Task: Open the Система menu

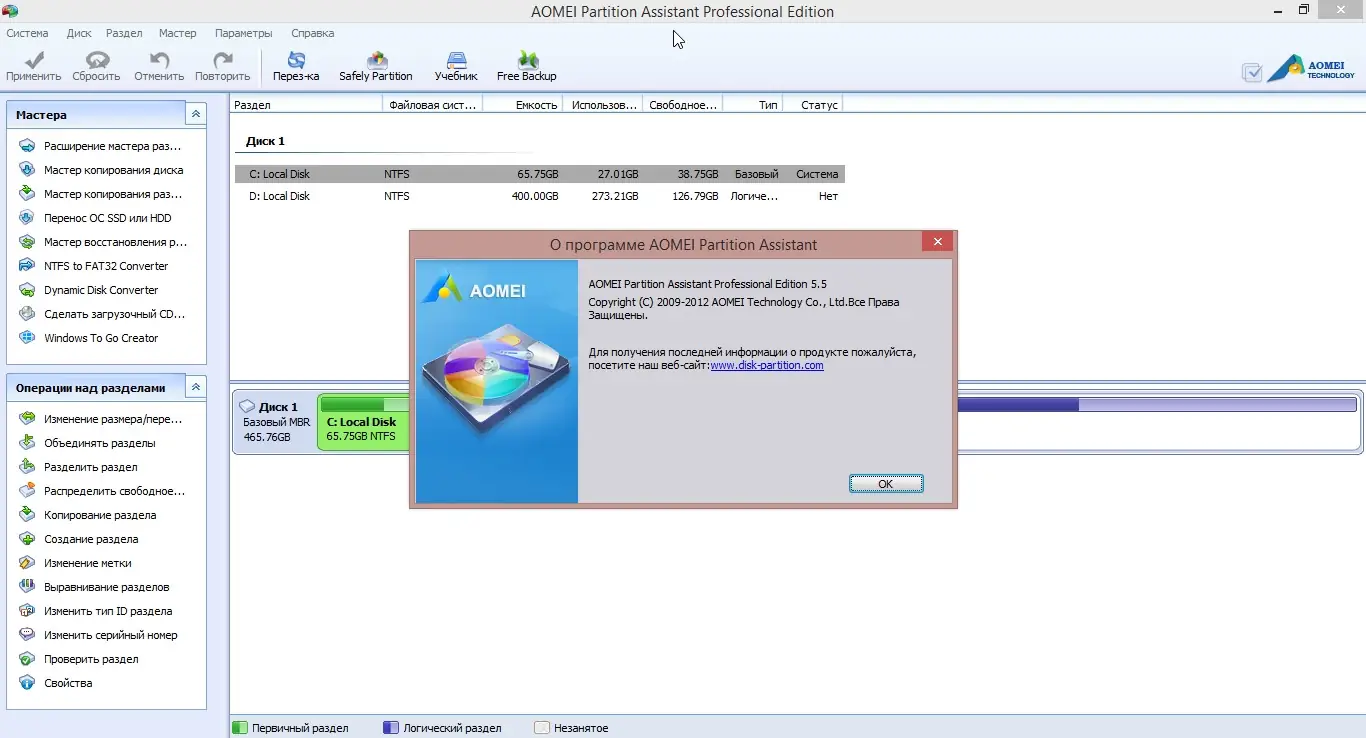Action: (27, 33)
